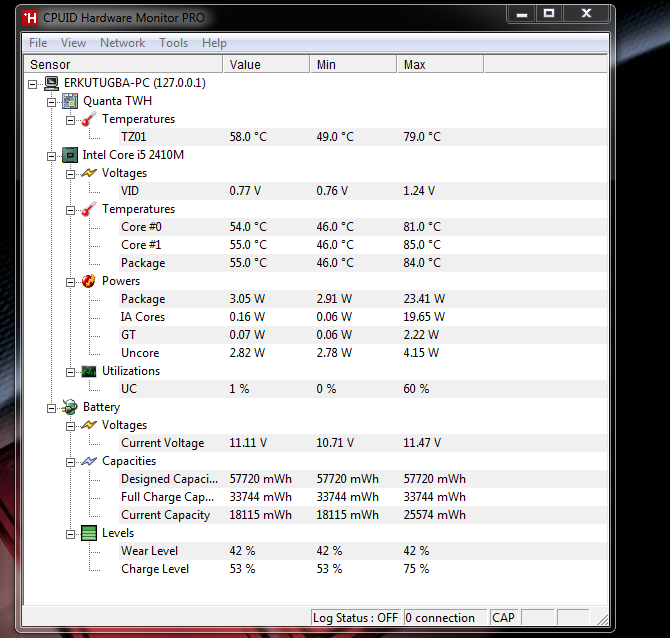
Task: Collapse the Battery Voltages group
Action: (x=70, y=426)
